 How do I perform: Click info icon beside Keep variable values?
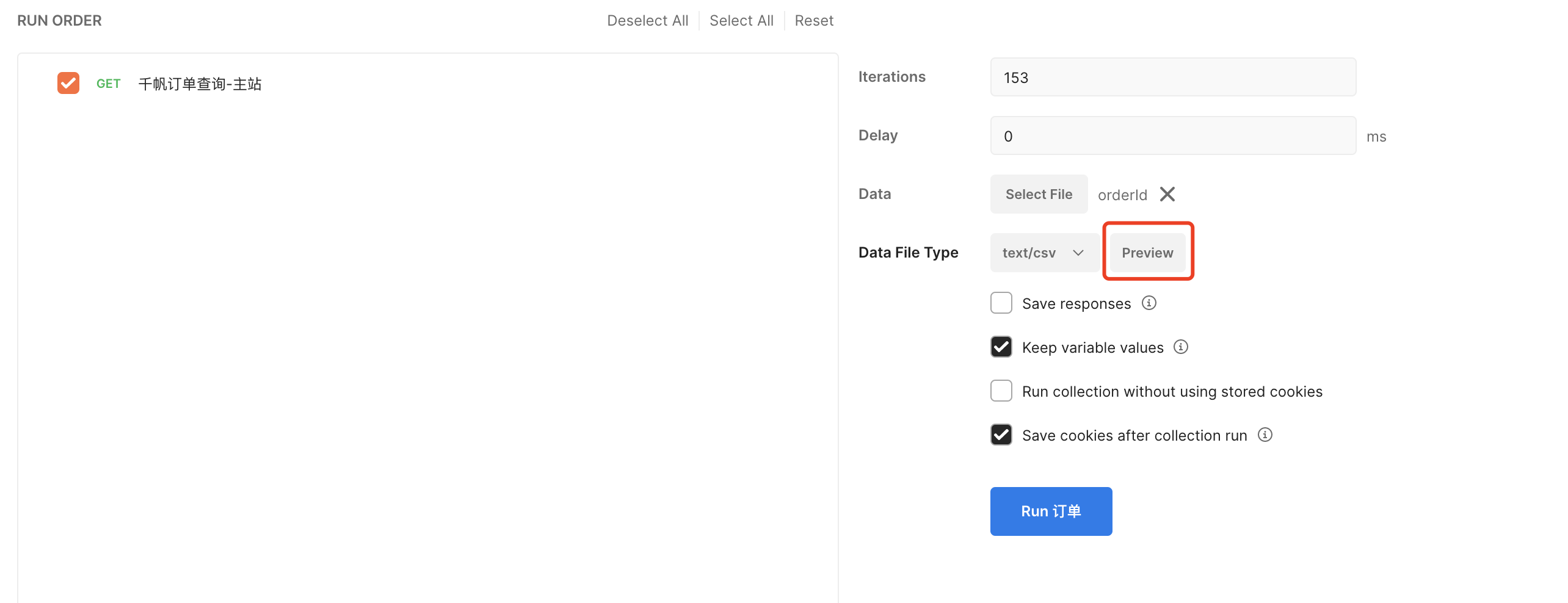click(1181, 347)
